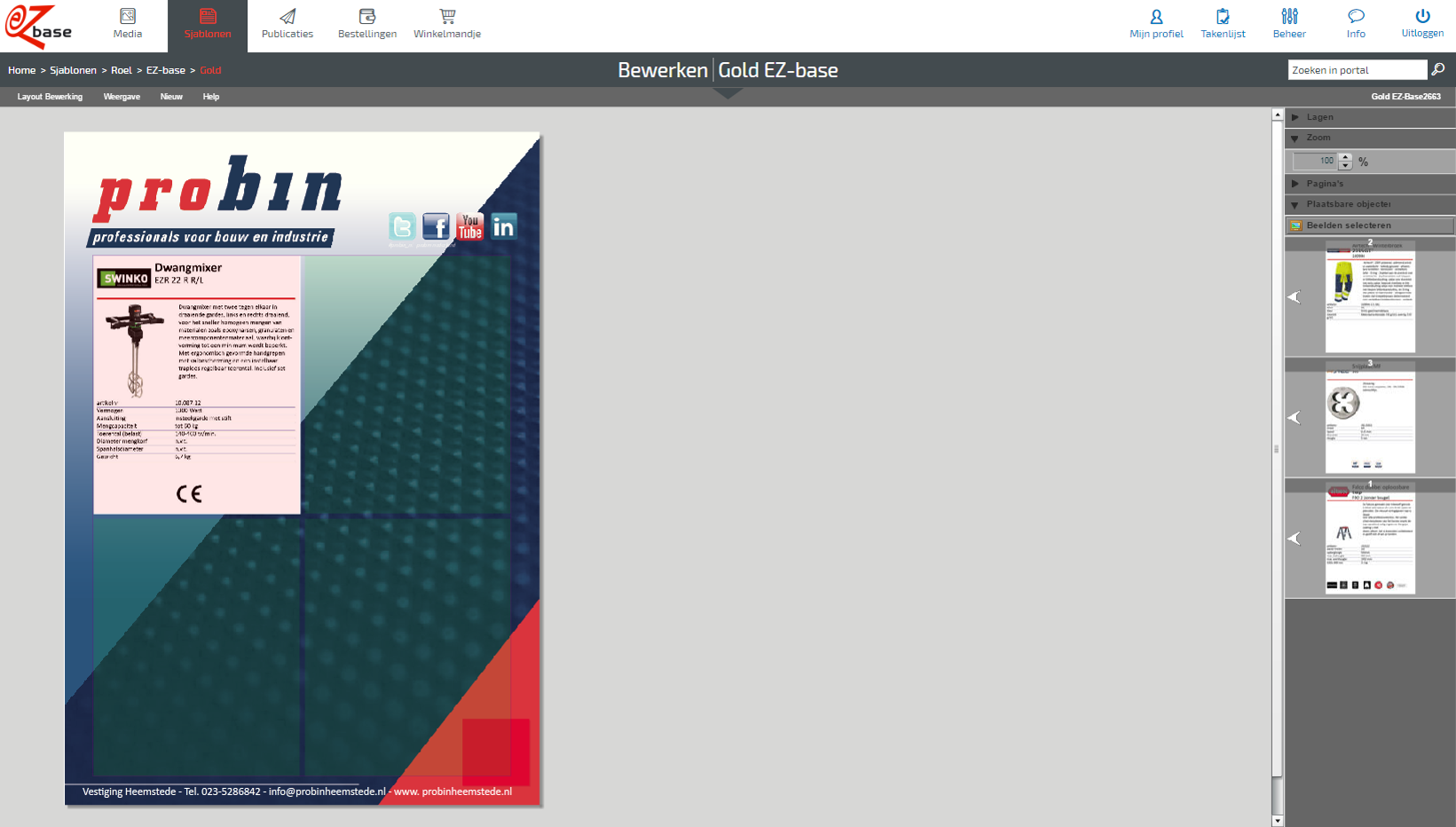Click the arrow beside the work trousers thumbnail
This screenshot has width=1456, height=827.
(x=1295, y=296)
